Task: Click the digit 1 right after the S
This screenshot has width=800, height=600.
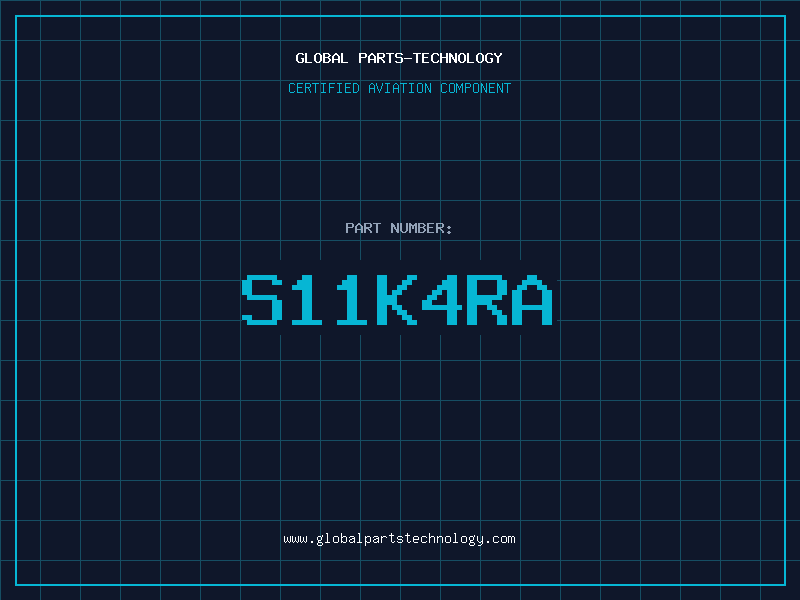Action: tap(307, 300)
